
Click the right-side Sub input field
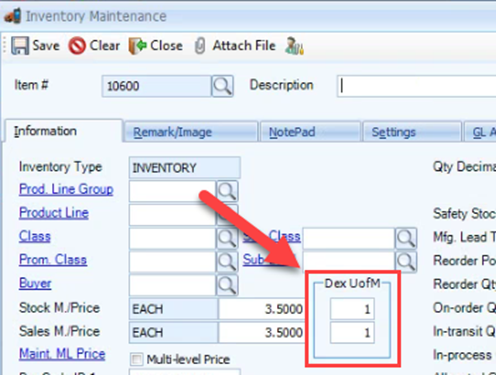coord(348,261)
